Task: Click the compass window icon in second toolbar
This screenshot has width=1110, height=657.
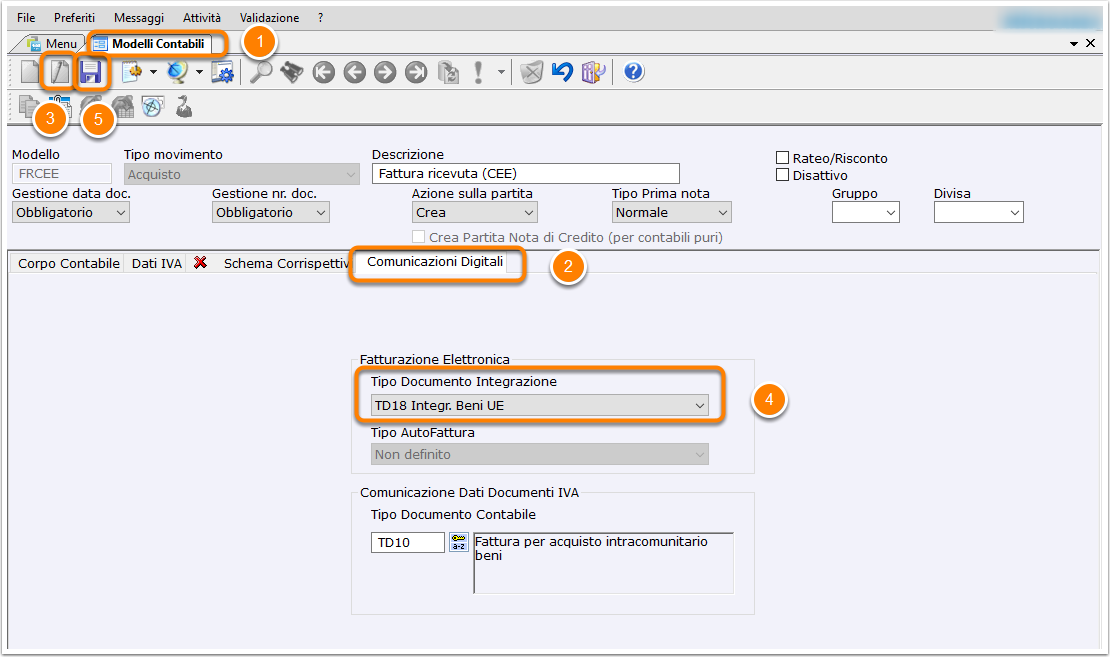Action: point(153,106)
